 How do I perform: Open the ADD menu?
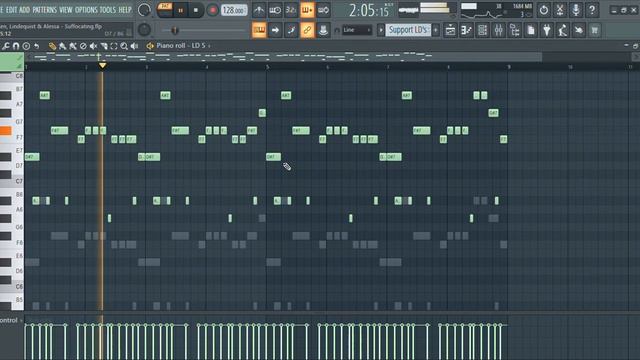tap(25, 10)
